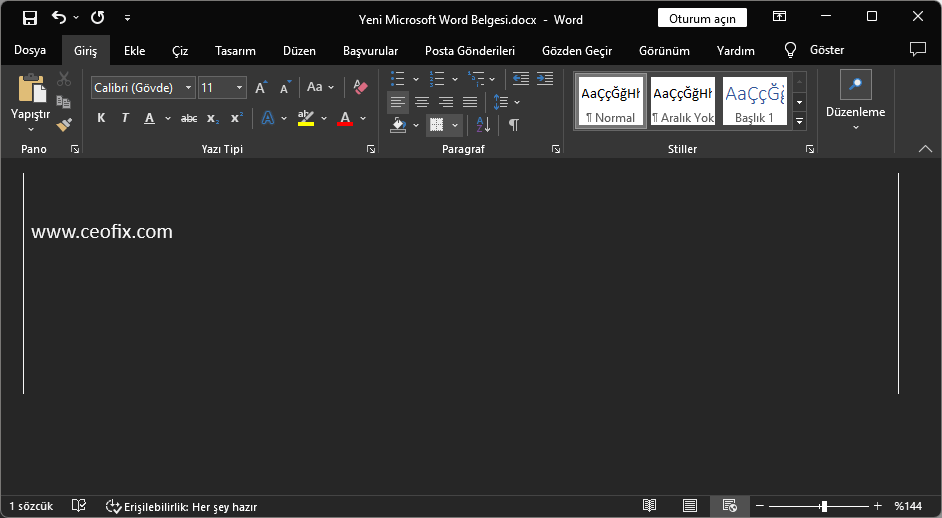
Task: Open the Posta Gönderileri tab
Action: pos(470,51)
